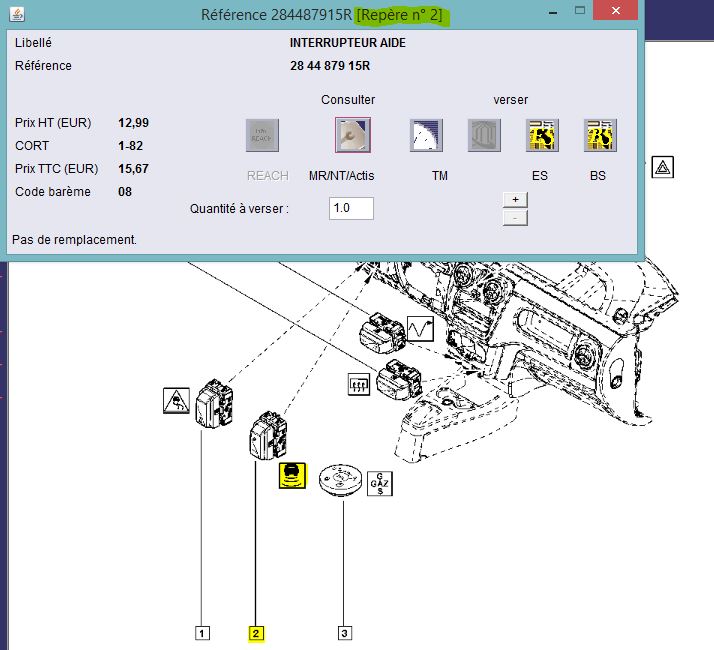This screenshot has height=650, width=714.
Task: Click the CORT value 1-82
Action: [131, 146]
